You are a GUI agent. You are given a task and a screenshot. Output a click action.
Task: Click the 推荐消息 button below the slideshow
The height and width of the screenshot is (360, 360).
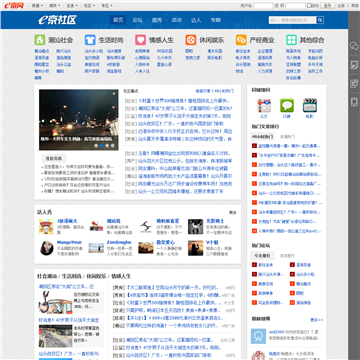click(54, 158)
